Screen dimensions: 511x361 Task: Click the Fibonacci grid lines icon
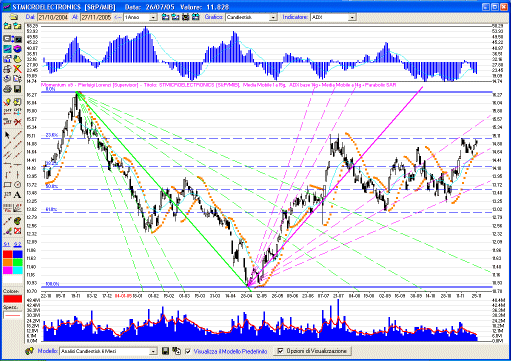(7, 208)
